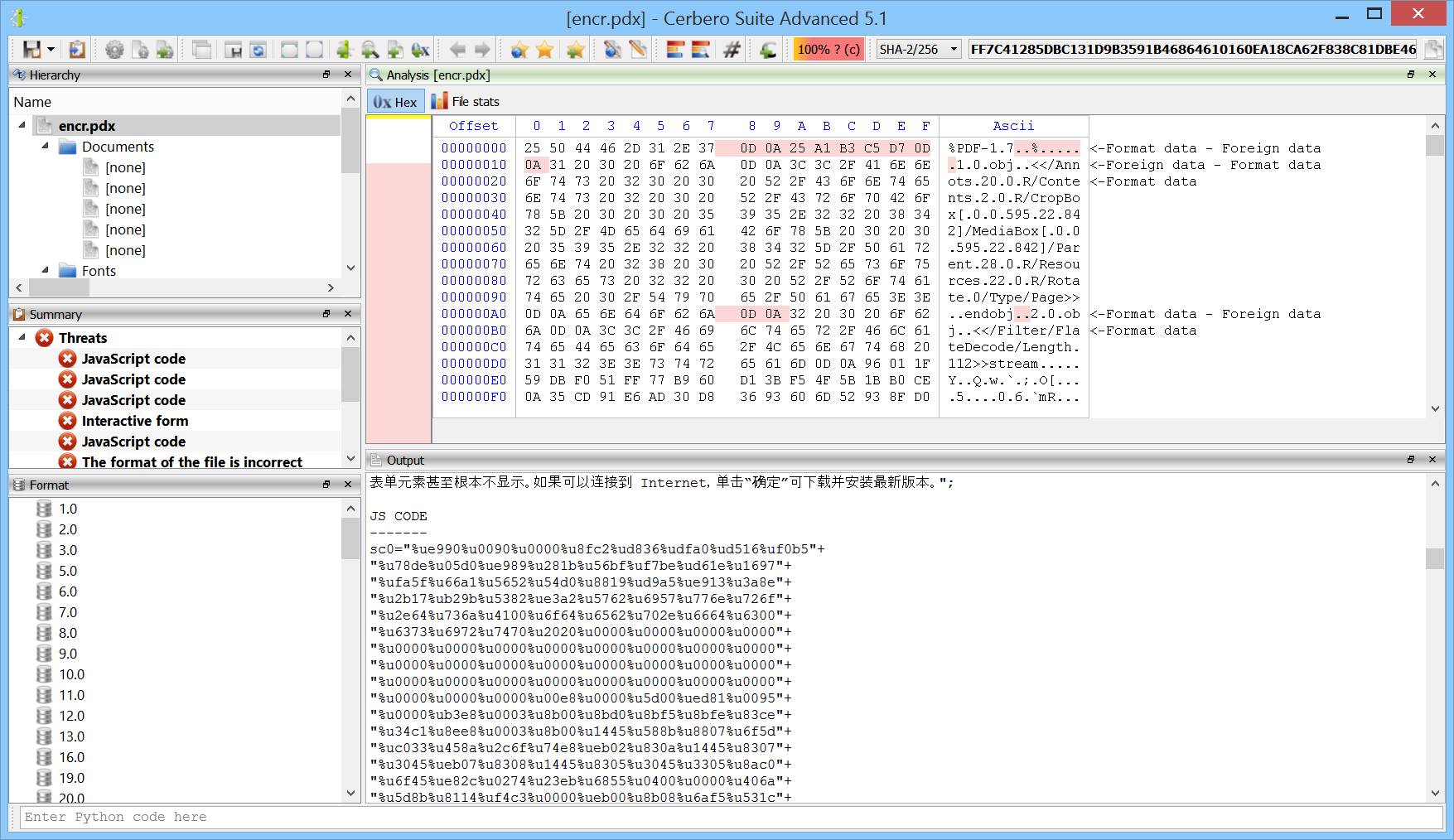Select format entry 1.0
Screen dimensions: 1454x840
coord(68,509)
